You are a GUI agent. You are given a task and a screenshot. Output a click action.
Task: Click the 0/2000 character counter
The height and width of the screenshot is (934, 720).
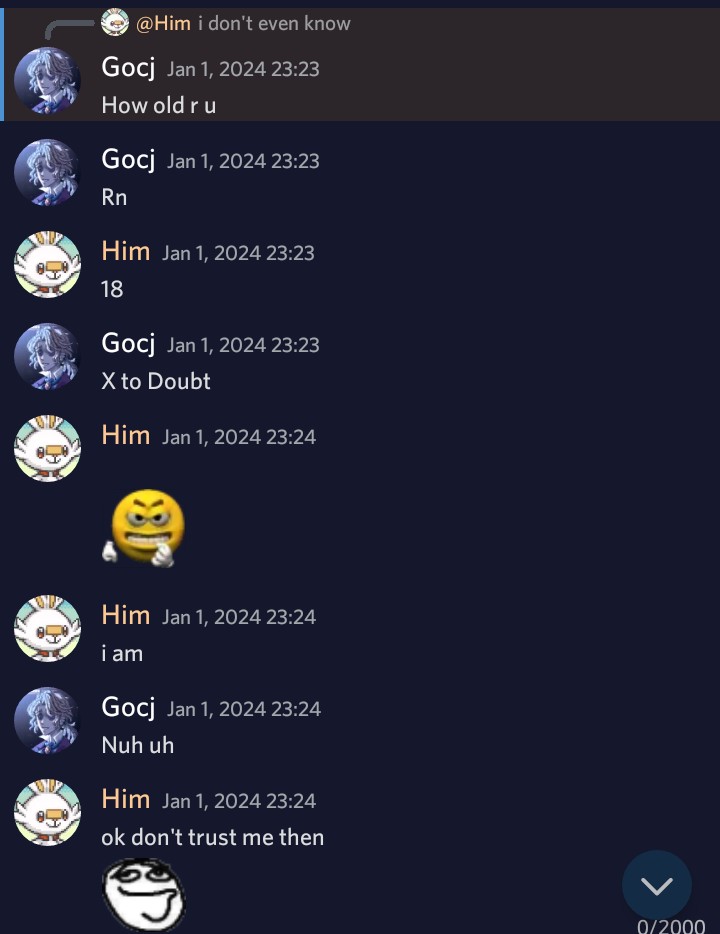coord(671,926)
